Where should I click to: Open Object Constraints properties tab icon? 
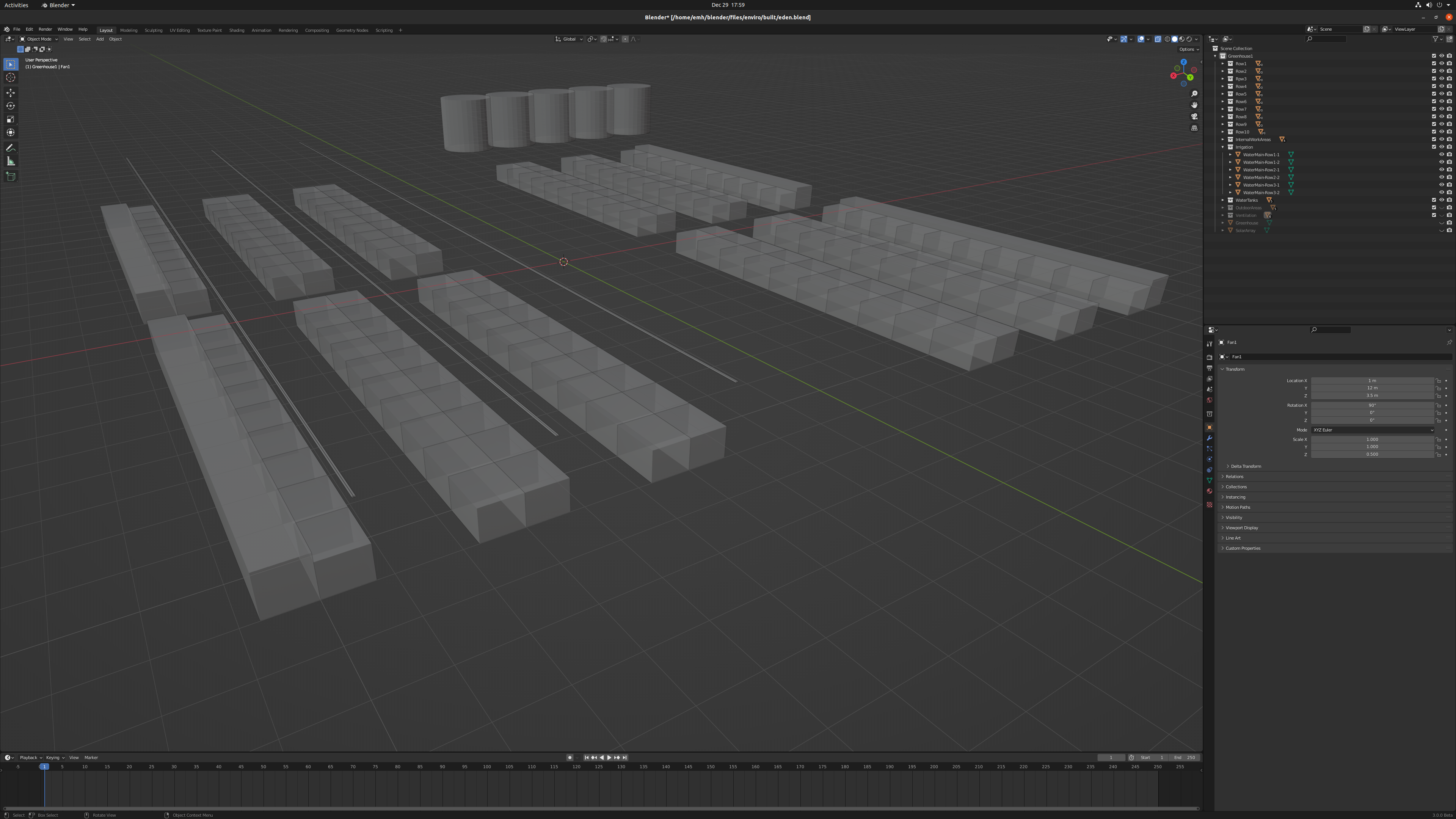click(x=1209, y=470)
